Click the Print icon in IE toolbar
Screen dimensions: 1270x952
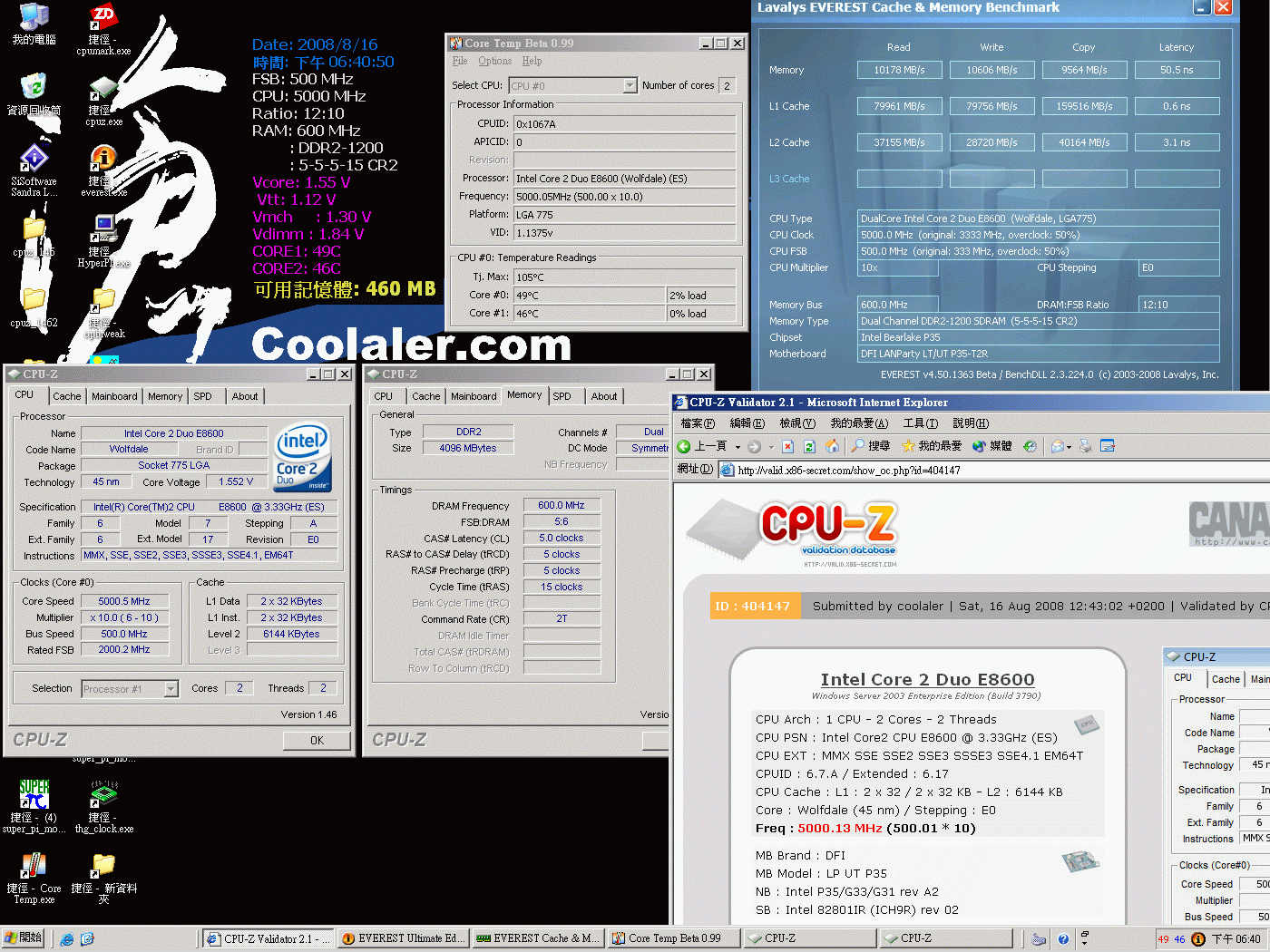point(1085,446)
